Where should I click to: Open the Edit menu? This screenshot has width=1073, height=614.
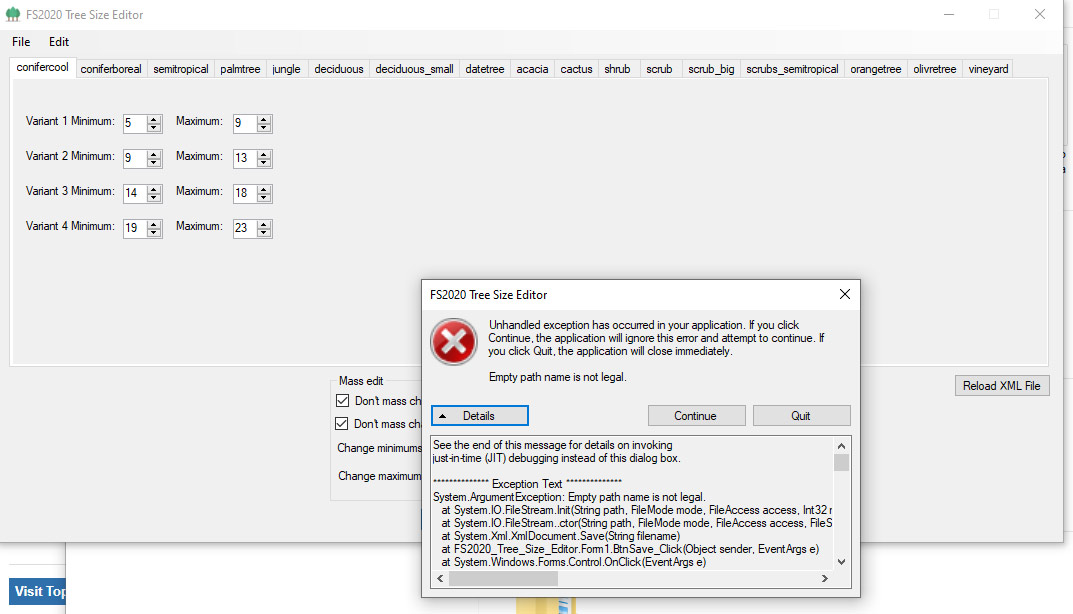pos(58,42)
